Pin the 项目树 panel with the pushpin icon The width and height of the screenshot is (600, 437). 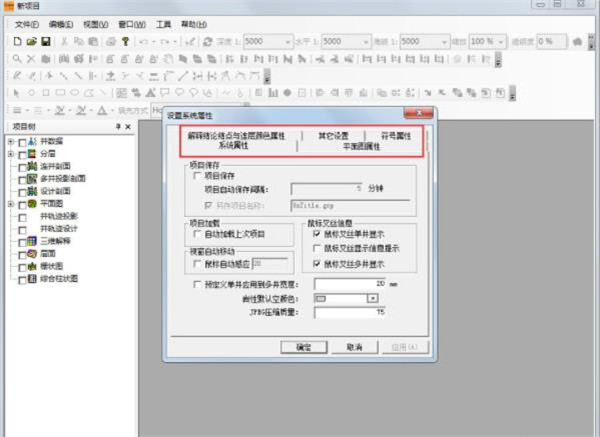tap(116, 127)
